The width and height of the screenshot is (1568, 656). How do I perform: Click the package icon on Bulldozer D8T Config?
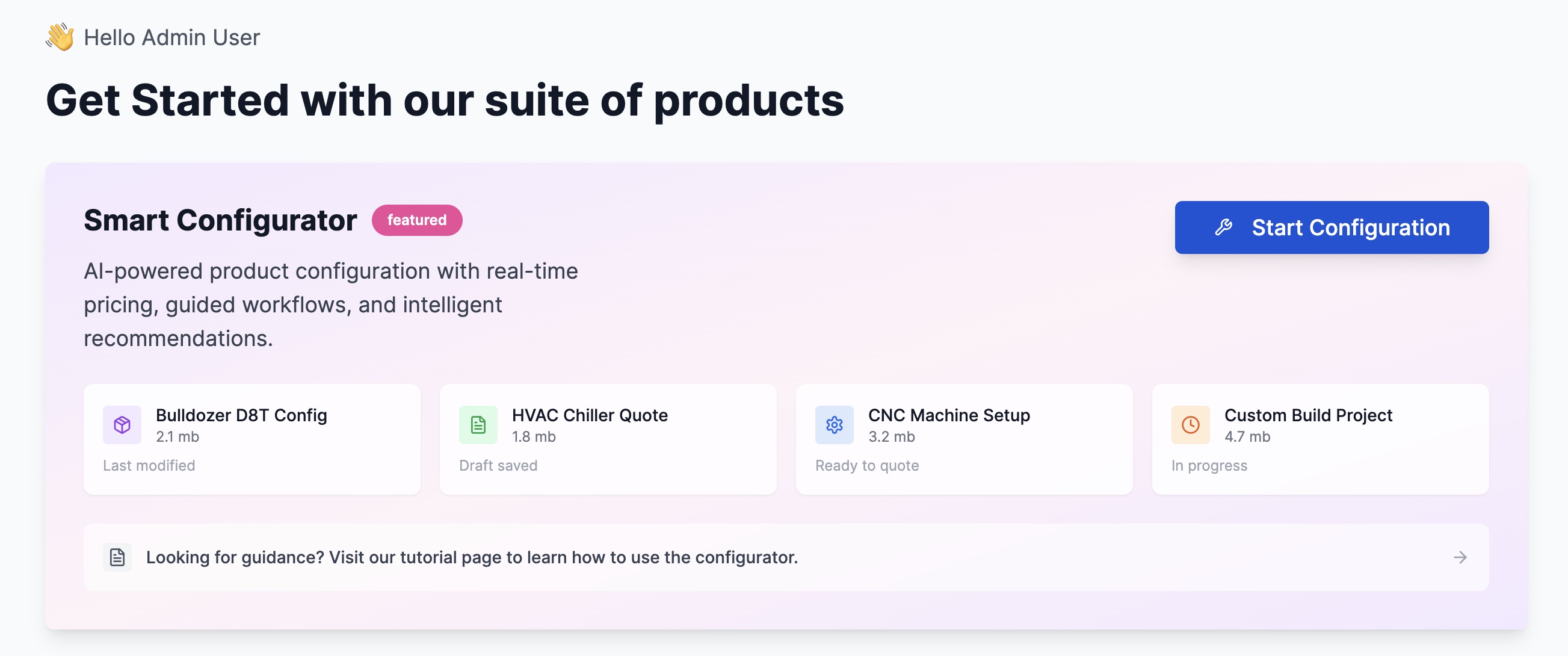coord(122,424)
